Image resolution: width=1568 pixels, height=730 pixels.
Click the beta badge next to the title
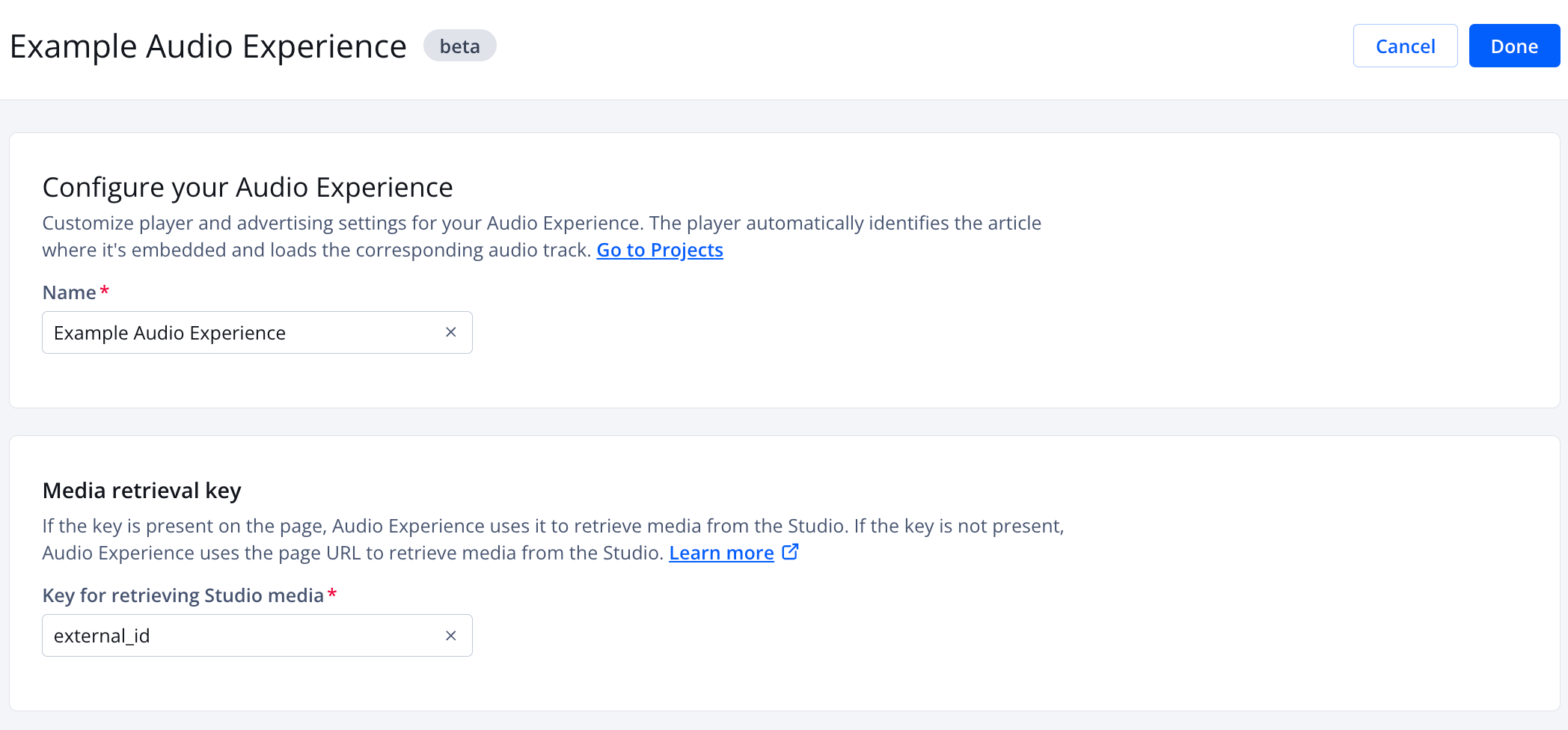click(x=459, y=46)
